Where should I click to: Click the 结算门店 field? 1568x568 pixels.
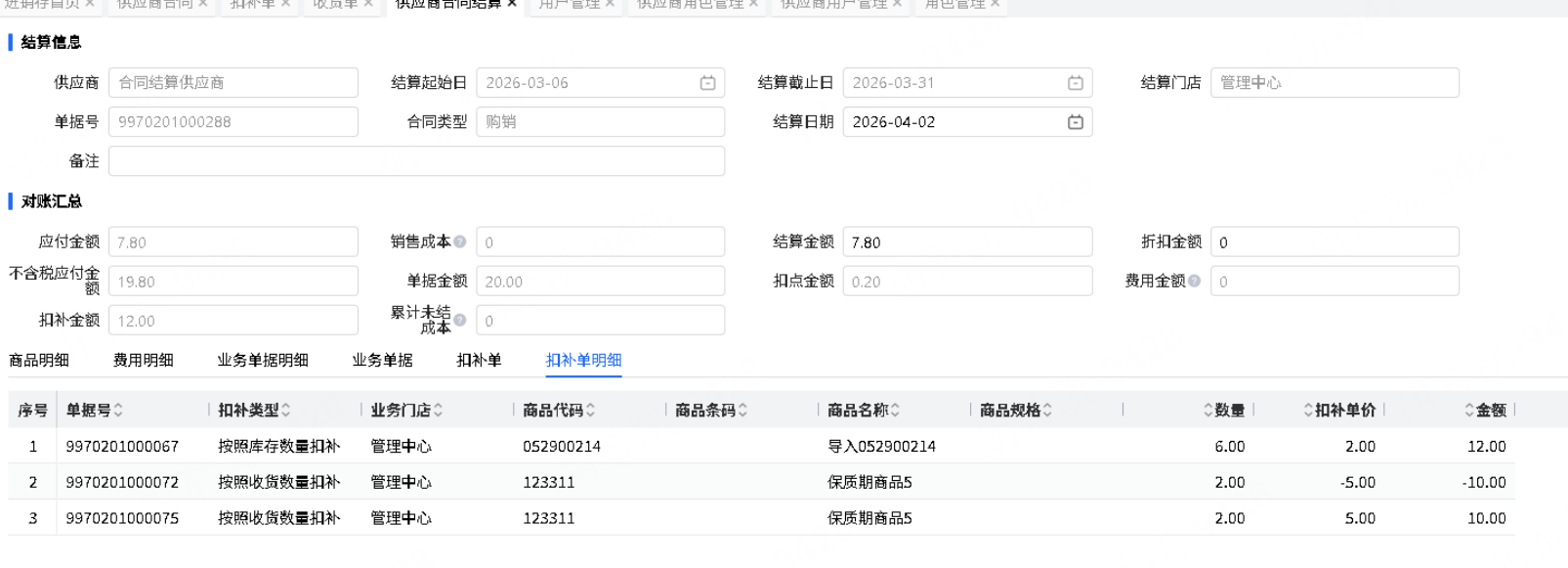(x=1335, y=83)
